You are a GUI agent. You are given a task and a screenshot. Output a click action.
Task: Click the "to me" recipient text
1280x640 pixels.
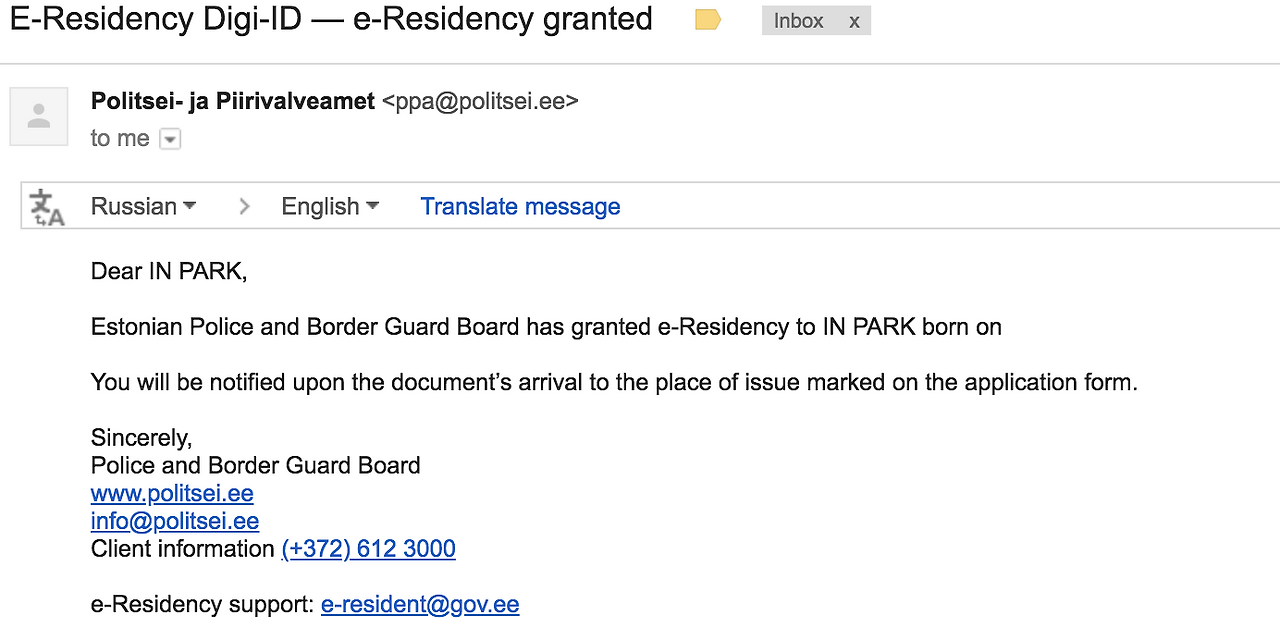click(120, 139)
